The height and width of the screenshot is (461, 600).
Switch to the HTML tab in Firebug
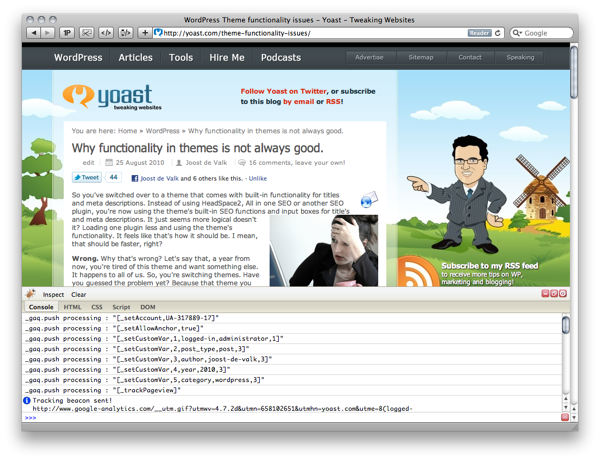coord(72,307)
